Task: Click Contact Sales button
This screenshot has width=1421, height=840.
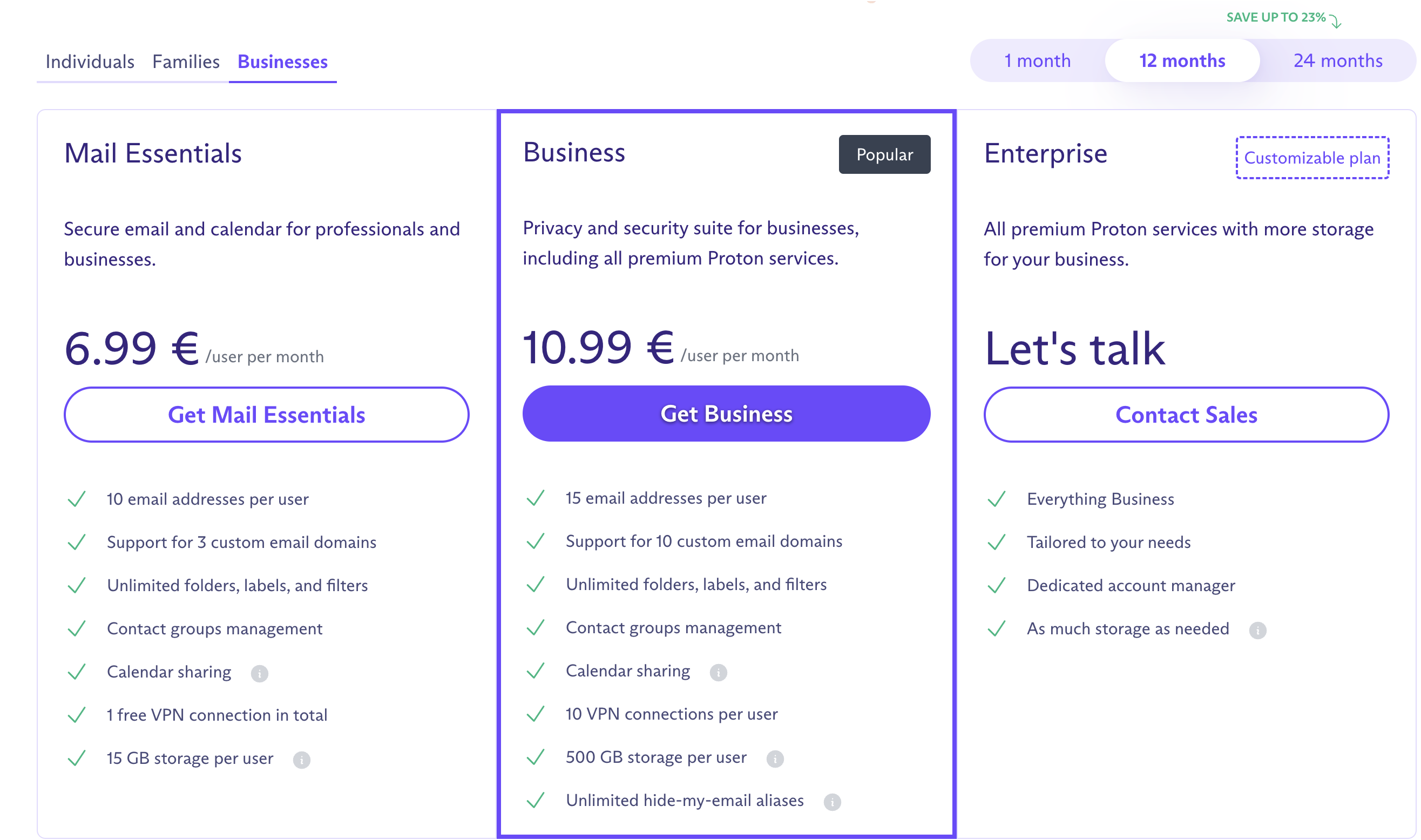Action: pos(1186,415)
